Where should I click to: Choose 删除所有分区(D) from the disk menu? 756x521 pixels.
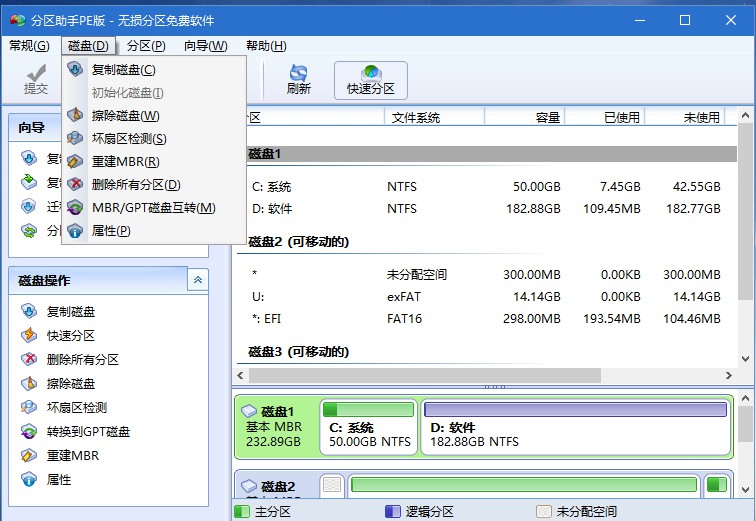154,184
